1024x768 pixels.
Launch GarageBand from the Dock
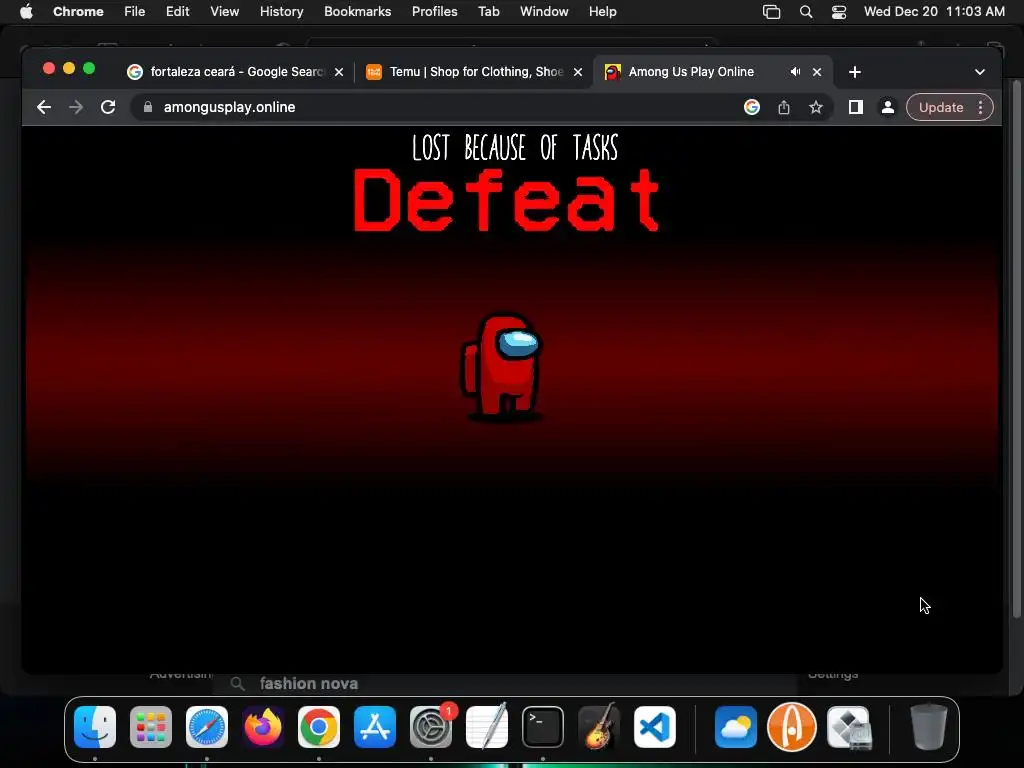pyautogui.click(x=599, y=727)
